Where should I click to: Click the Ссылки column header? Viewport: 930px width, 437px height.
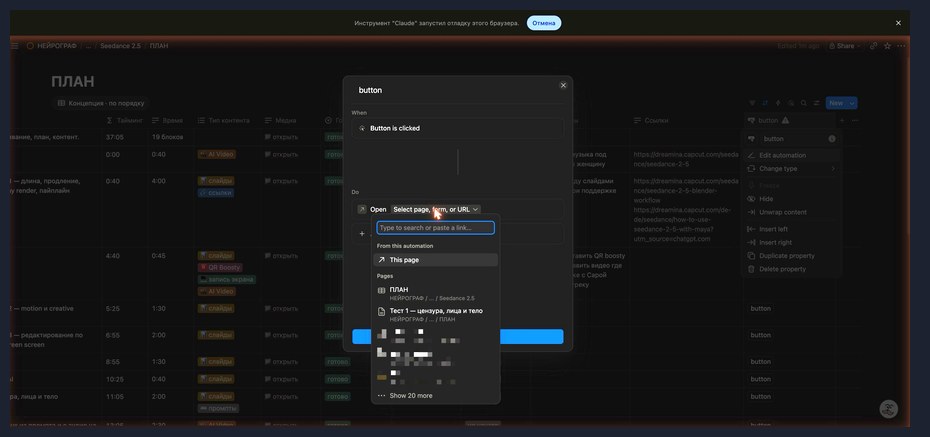click(685, 120)
